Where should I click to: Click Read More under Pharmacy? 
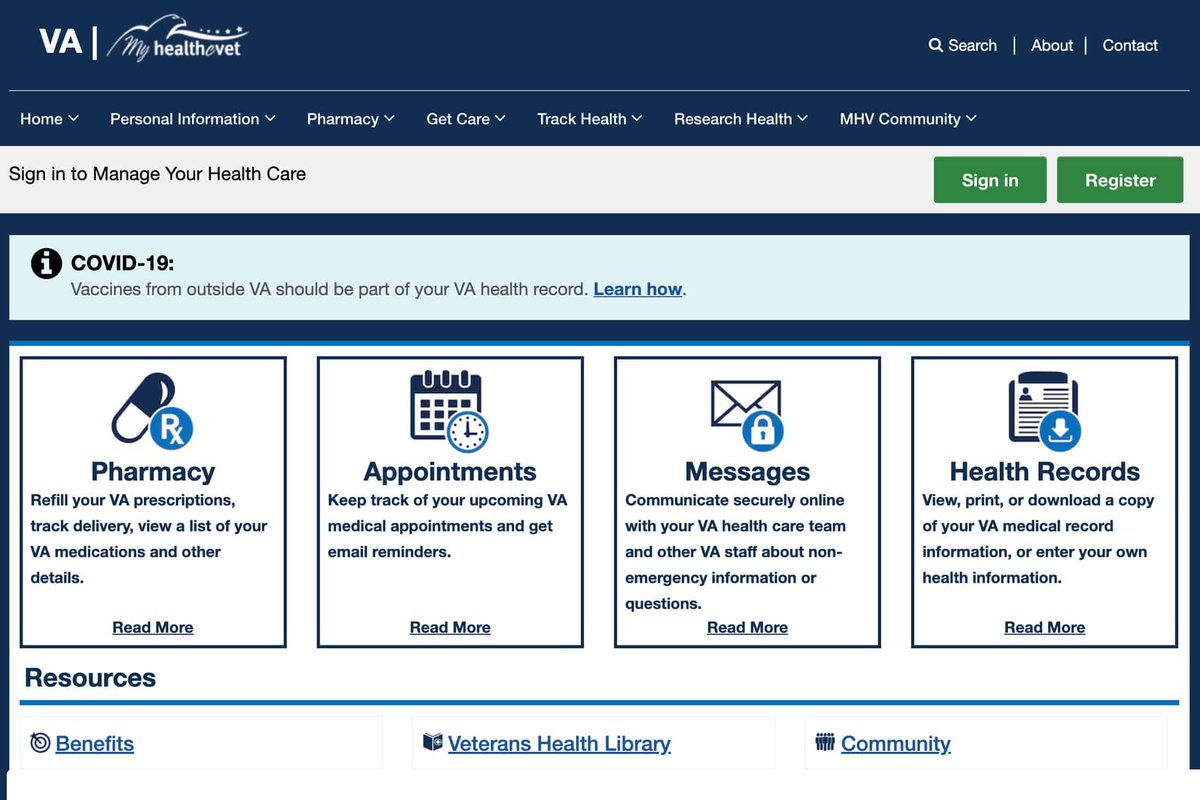click(x=153, y=627)
